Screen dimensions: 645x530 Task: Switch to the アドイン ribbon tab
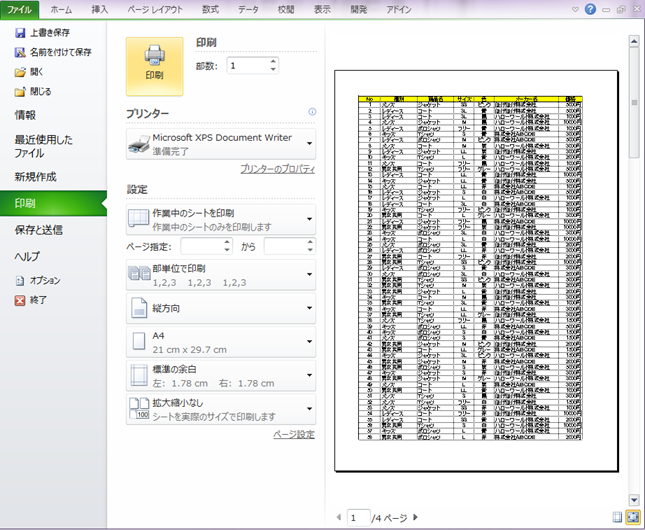click(x=399, y=10)
